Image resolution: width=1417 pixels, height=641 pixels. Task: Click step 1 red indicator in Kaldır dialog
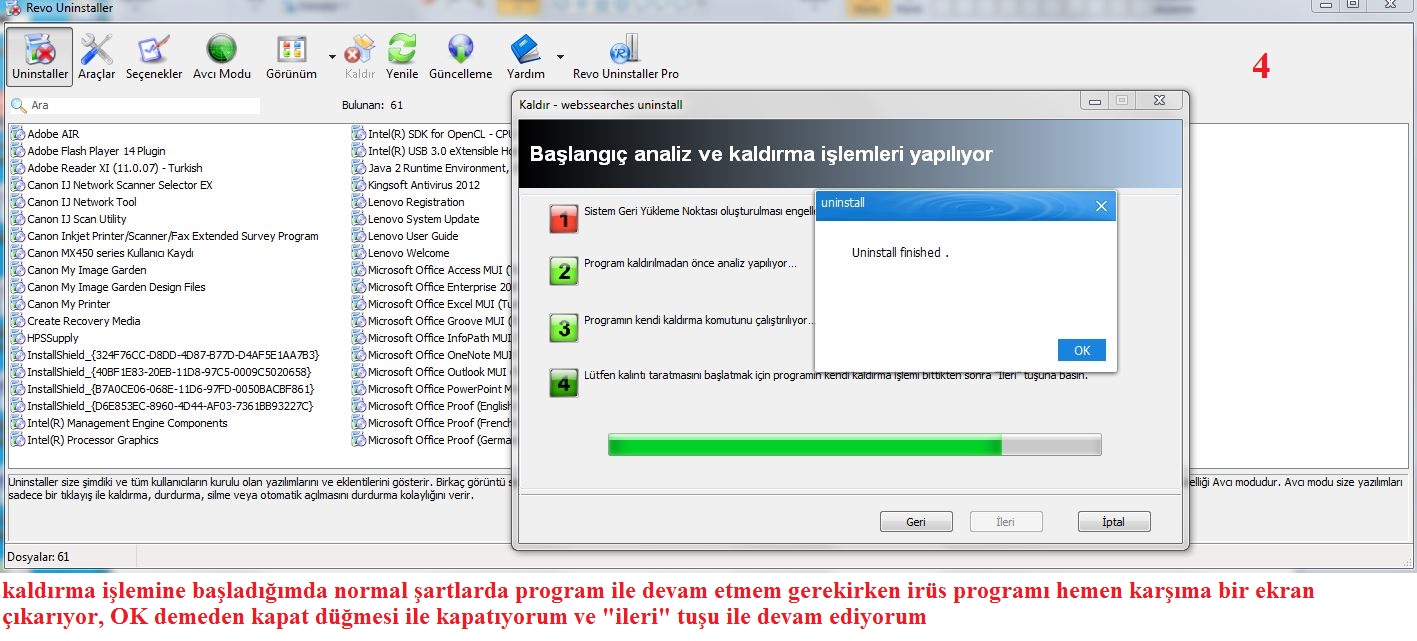(564, 219)
